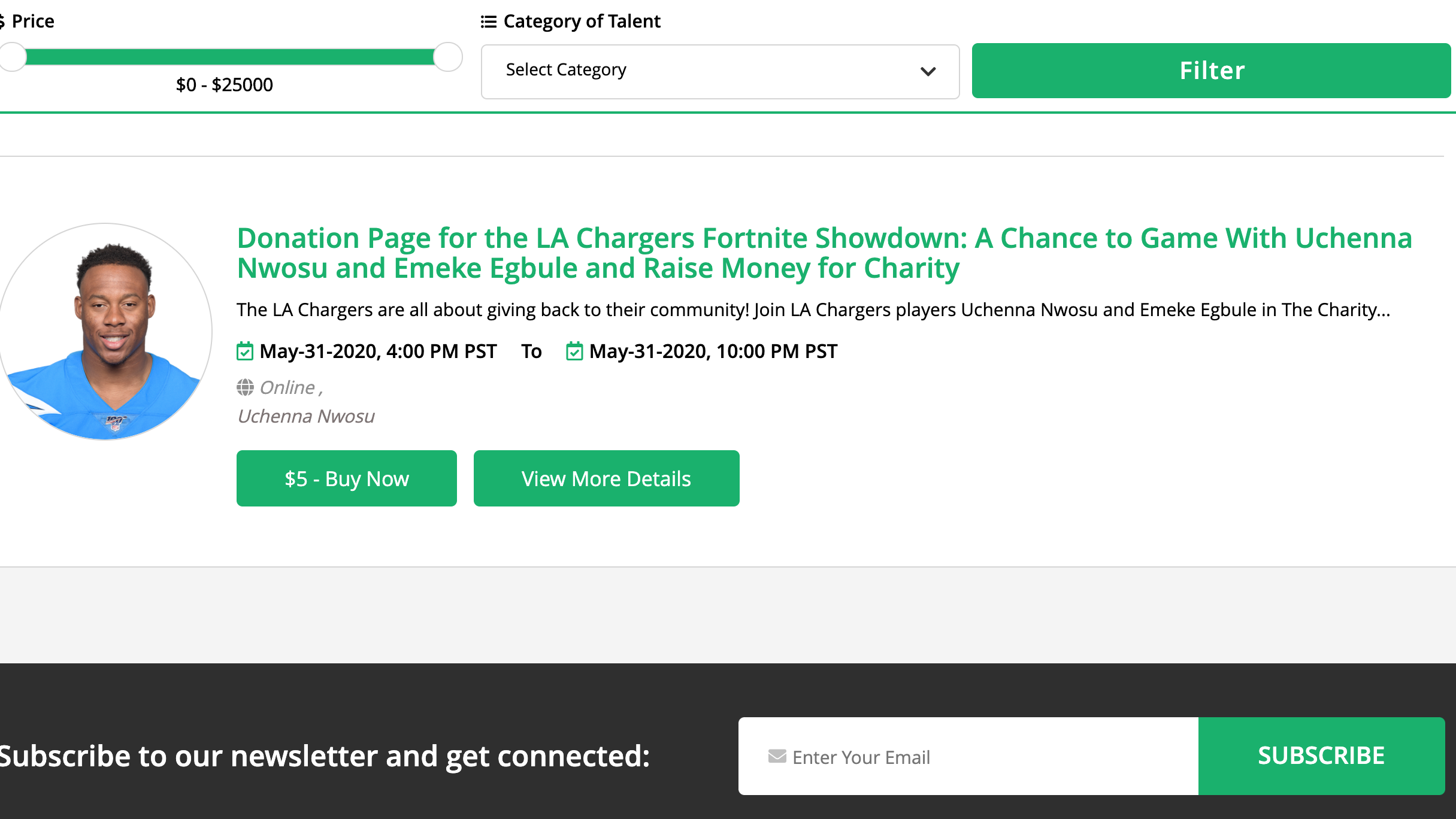Image resolution: width=1456 pixels, height=819 pixels.
Task: Click the end date calendar icon
Action: 574,351
